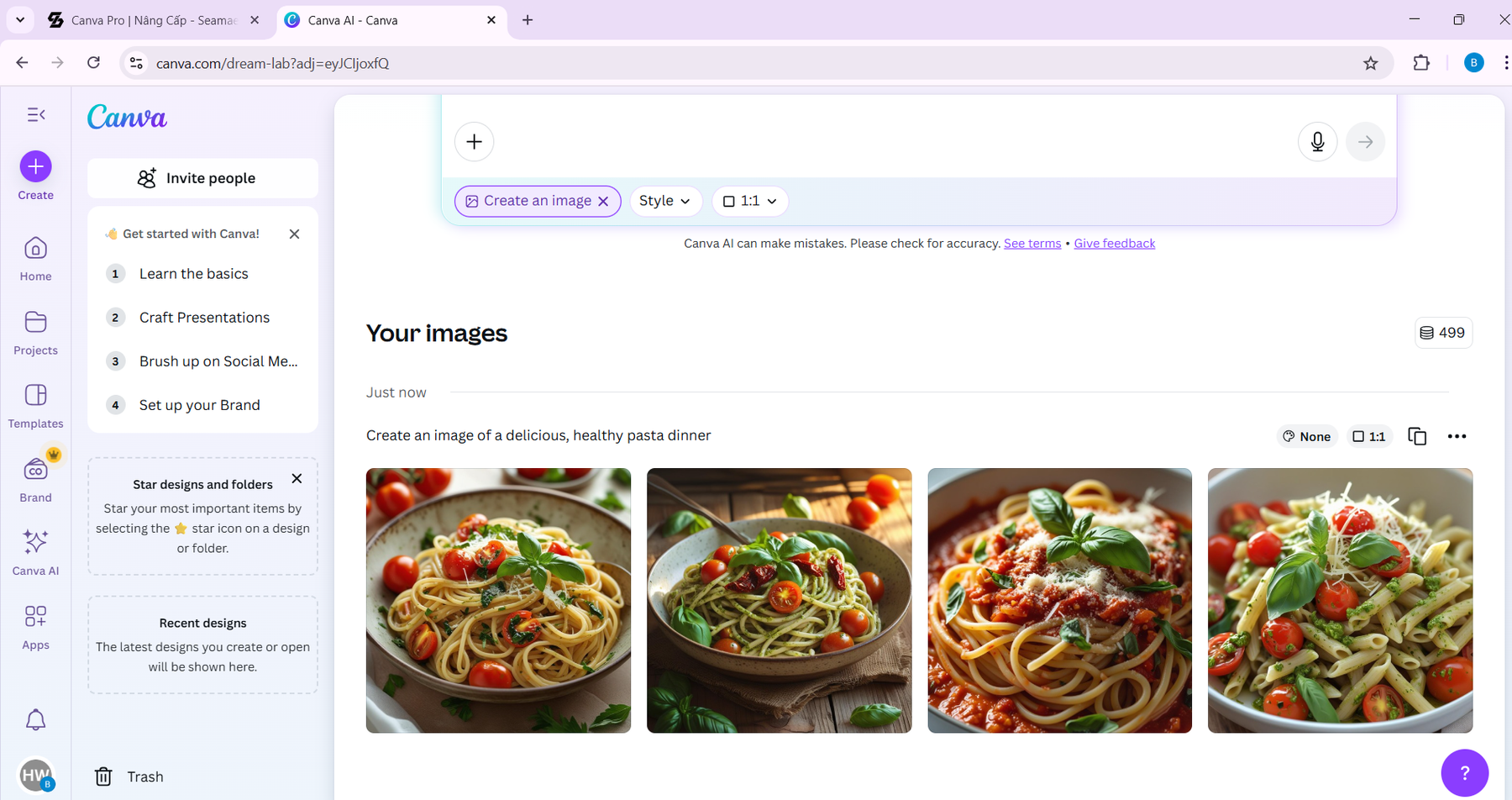This screenshot has height=800, width=1512.
Task: Switch to the Canva Pro browser tab
Action: 153,20
